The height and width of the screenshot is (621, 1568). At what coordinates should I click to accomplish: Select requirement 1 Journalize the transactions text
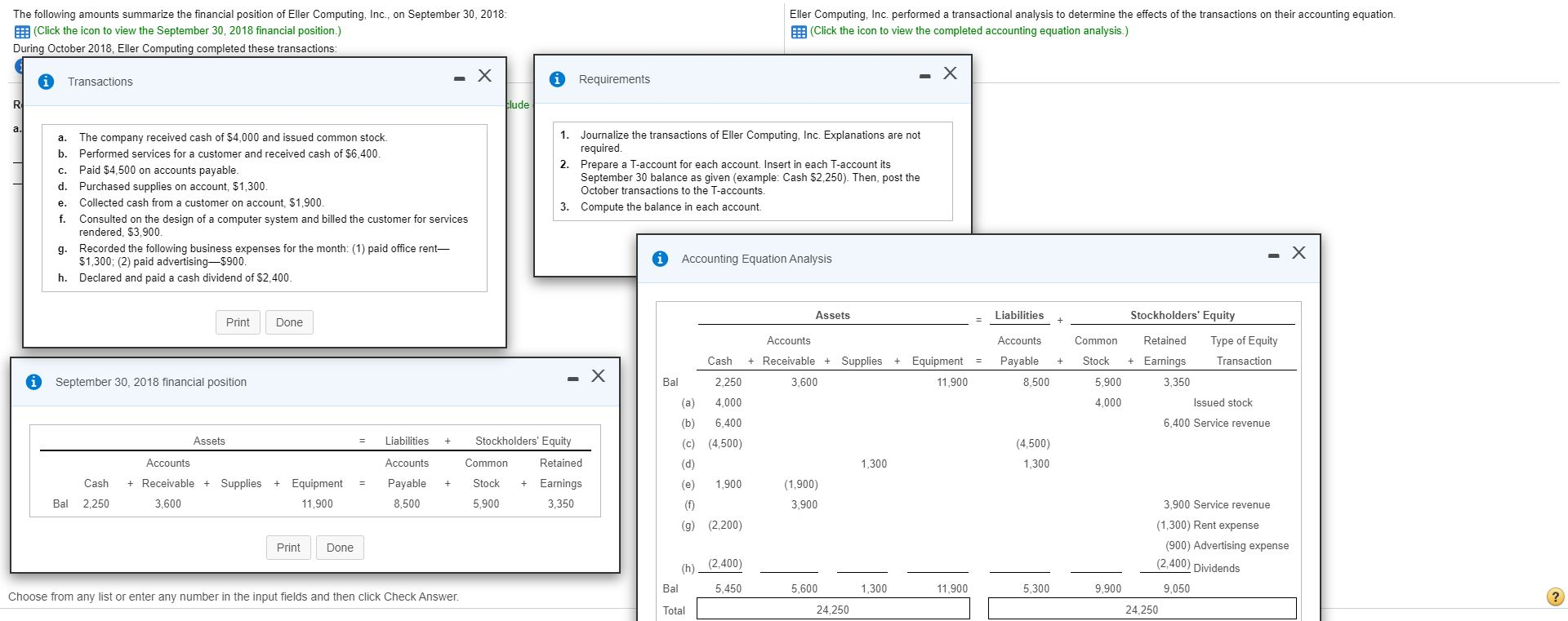[x=751, y=142]
